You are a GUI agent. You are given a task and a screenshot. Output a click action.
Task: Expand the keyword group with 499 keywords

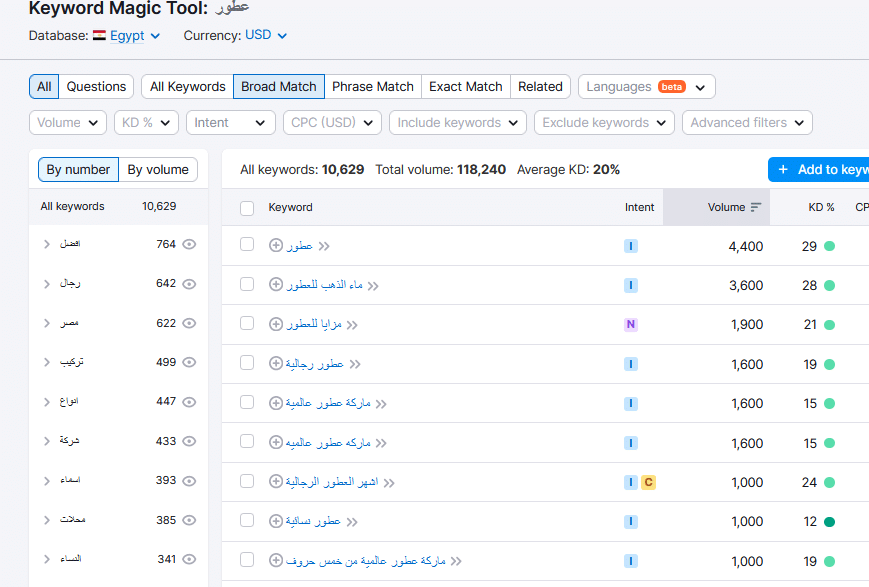(47, 363)
